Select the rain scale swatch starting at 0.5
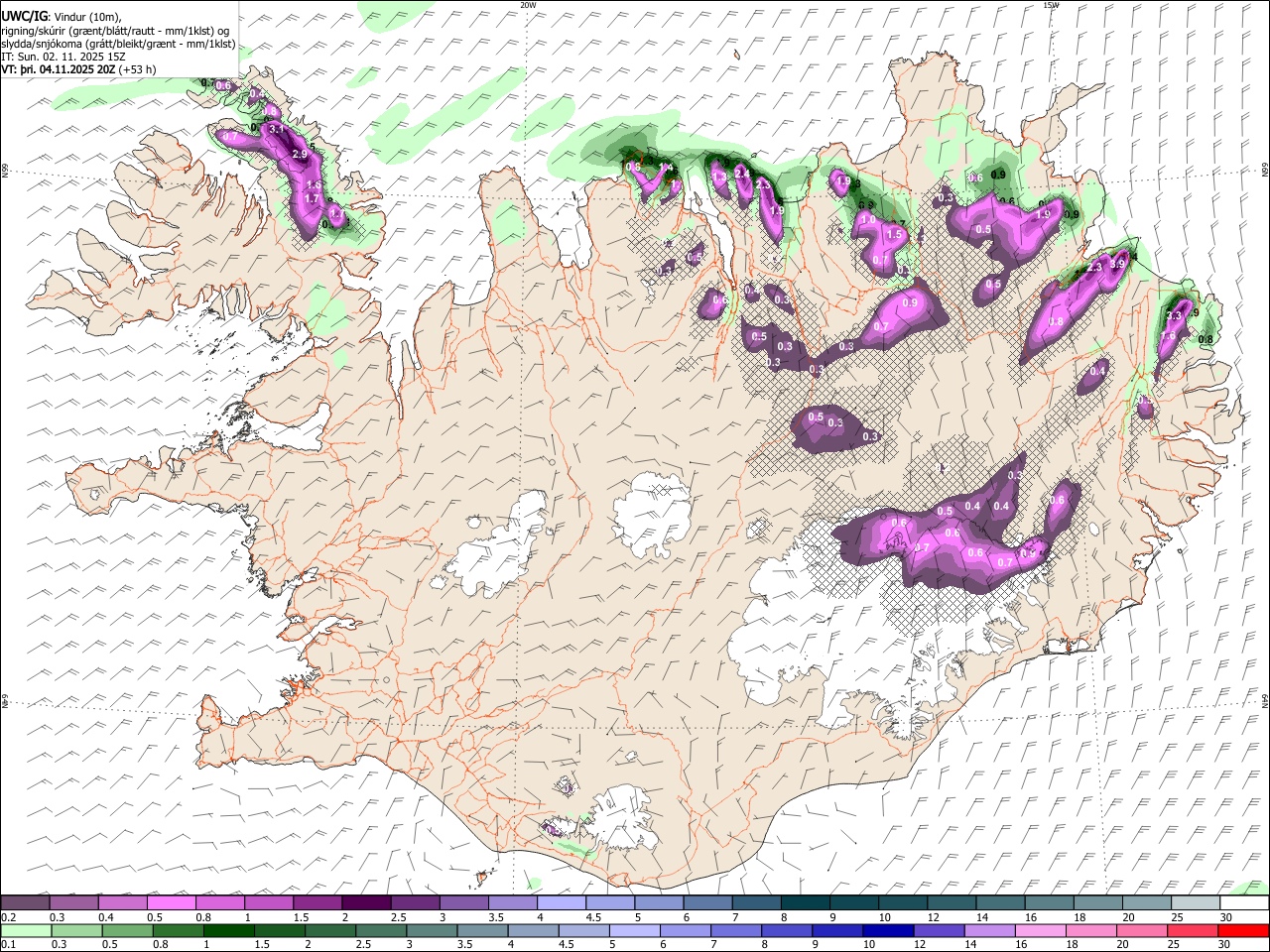This screenshot has width=1270, height=952. tap(128, 930)
